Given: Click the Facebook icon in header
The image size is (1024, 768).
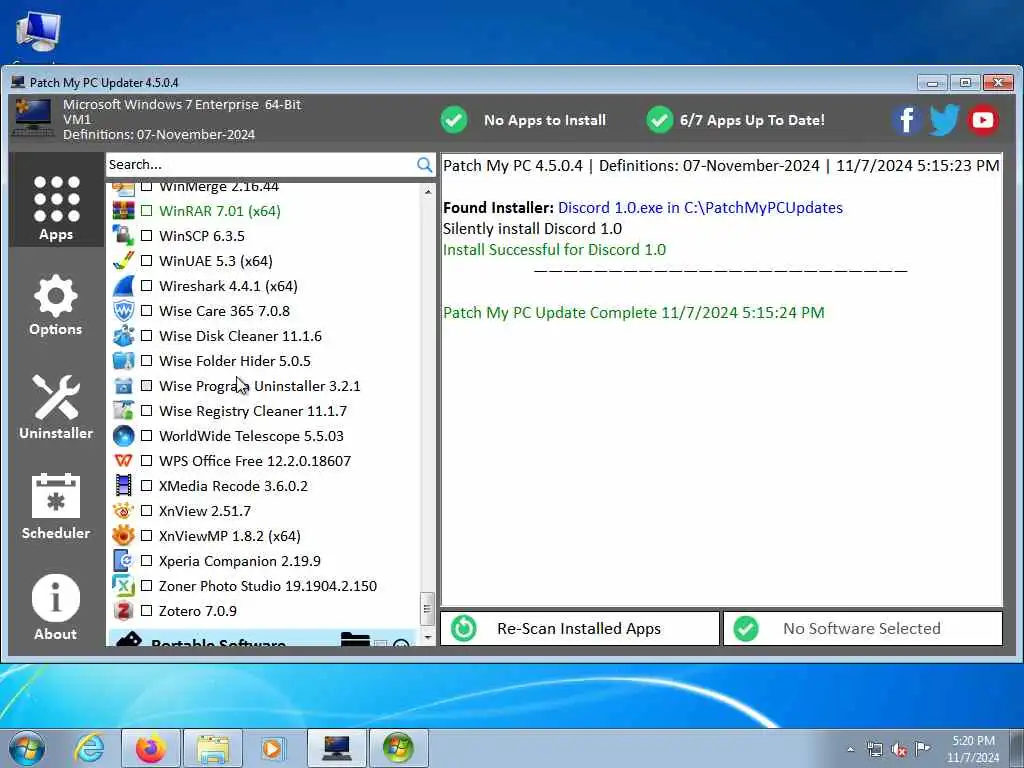Looking at the screenshot, I should tap(906, 120).
